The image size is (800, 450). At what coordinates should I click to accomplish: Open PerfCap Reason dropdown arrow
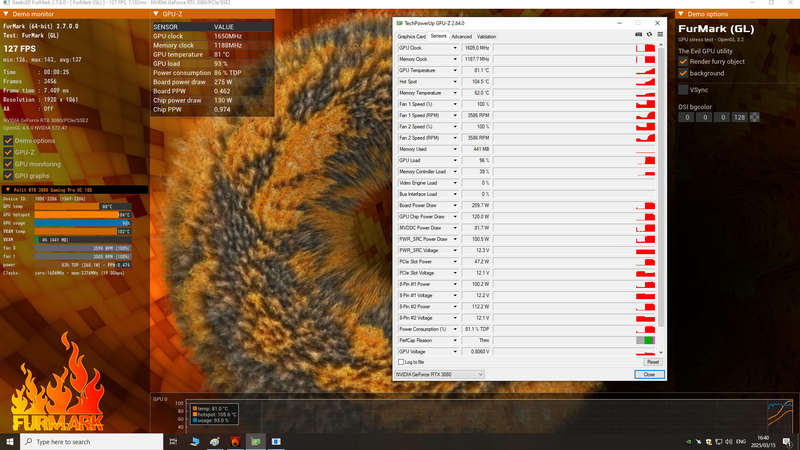click(x=455, y=340)
